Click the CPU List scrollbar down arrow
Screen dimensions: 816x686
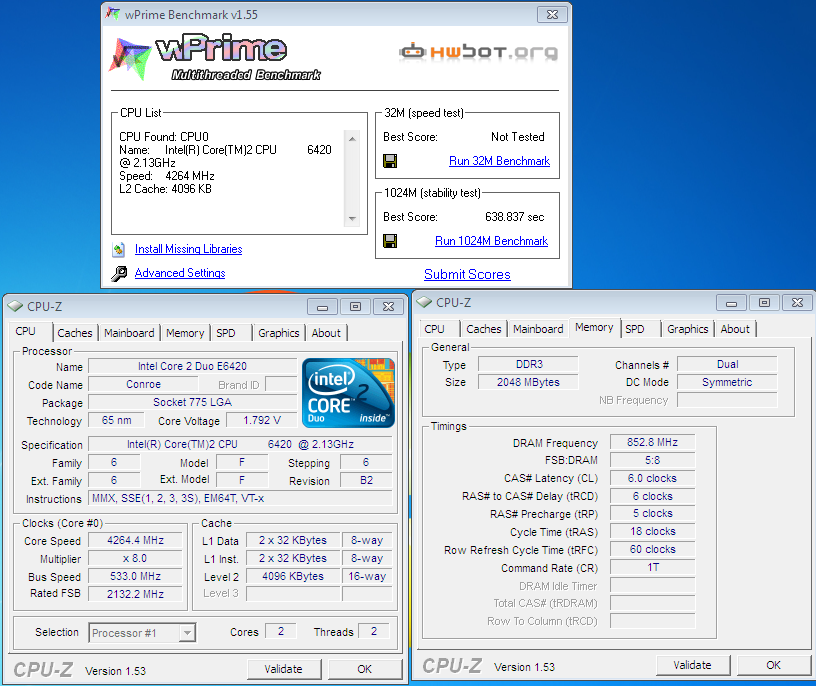[352, 219]
